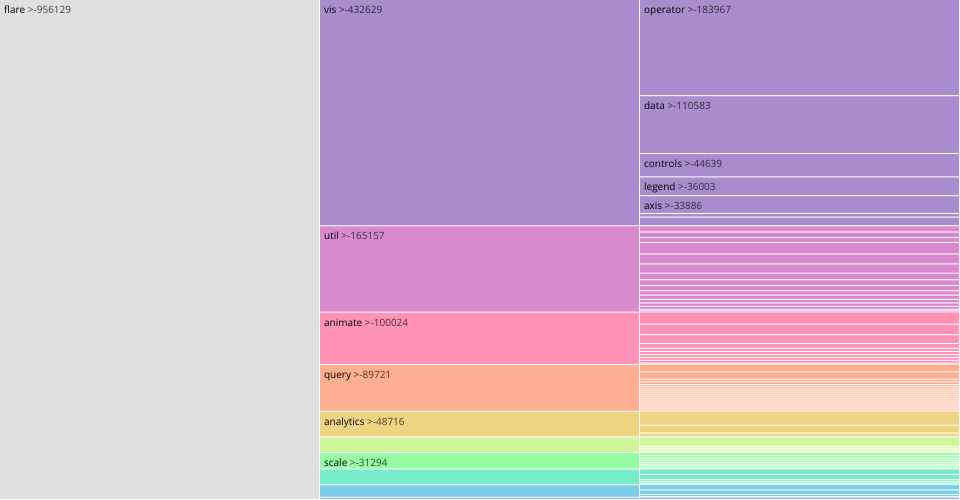
Task: Select the yellow analytics cell
Action: coord(479,424)
